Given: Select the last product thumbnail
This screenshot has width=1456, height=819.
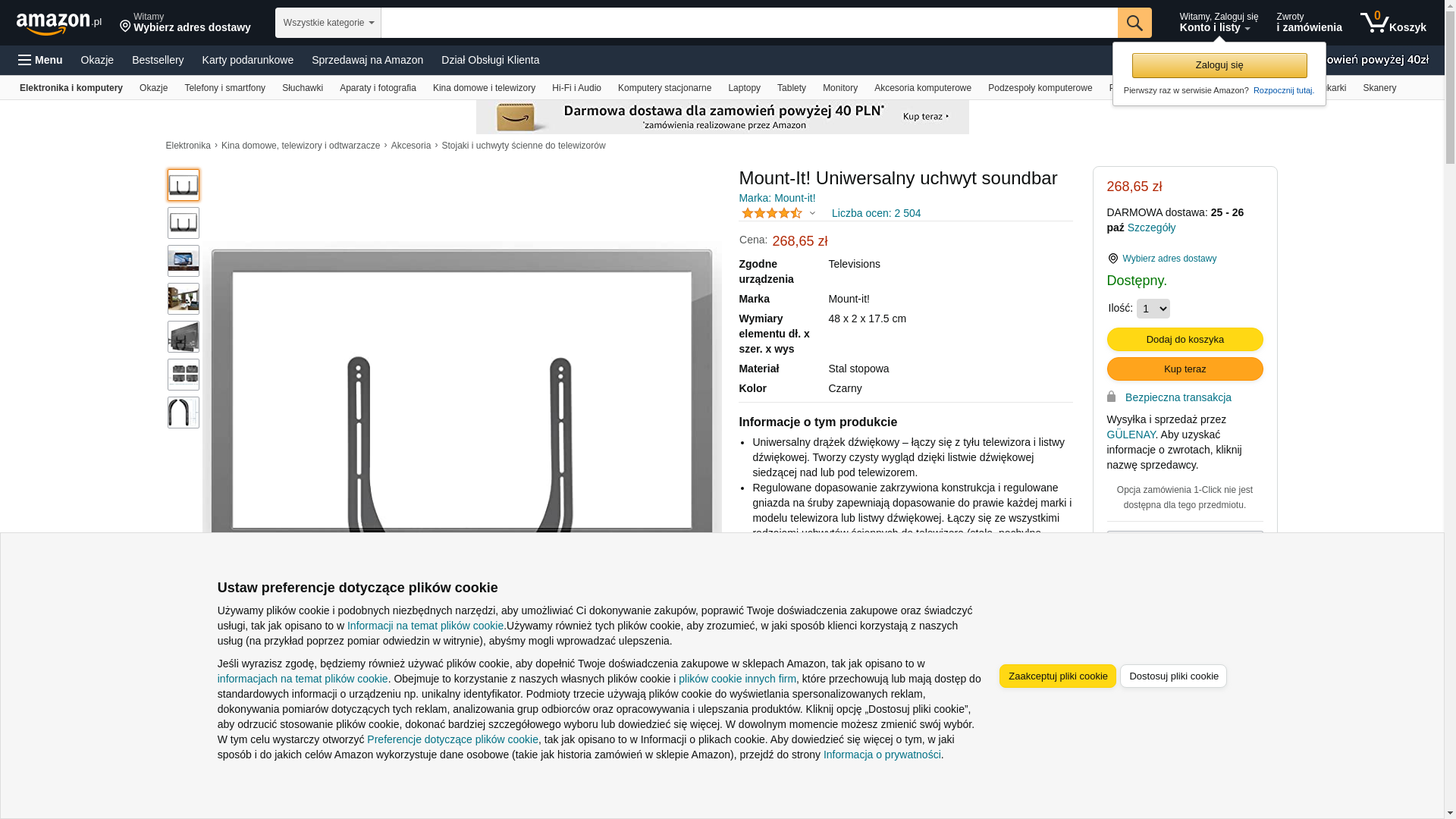Looking at the screenshot, I should click(x=184, y=413).
